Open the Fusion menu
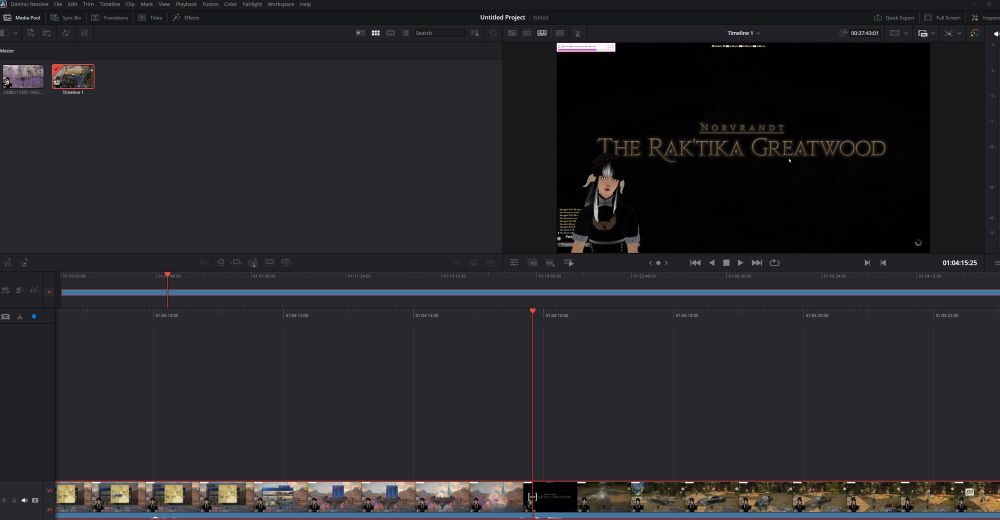Viewport: 1000px width, 520px height. coord(209,4)
